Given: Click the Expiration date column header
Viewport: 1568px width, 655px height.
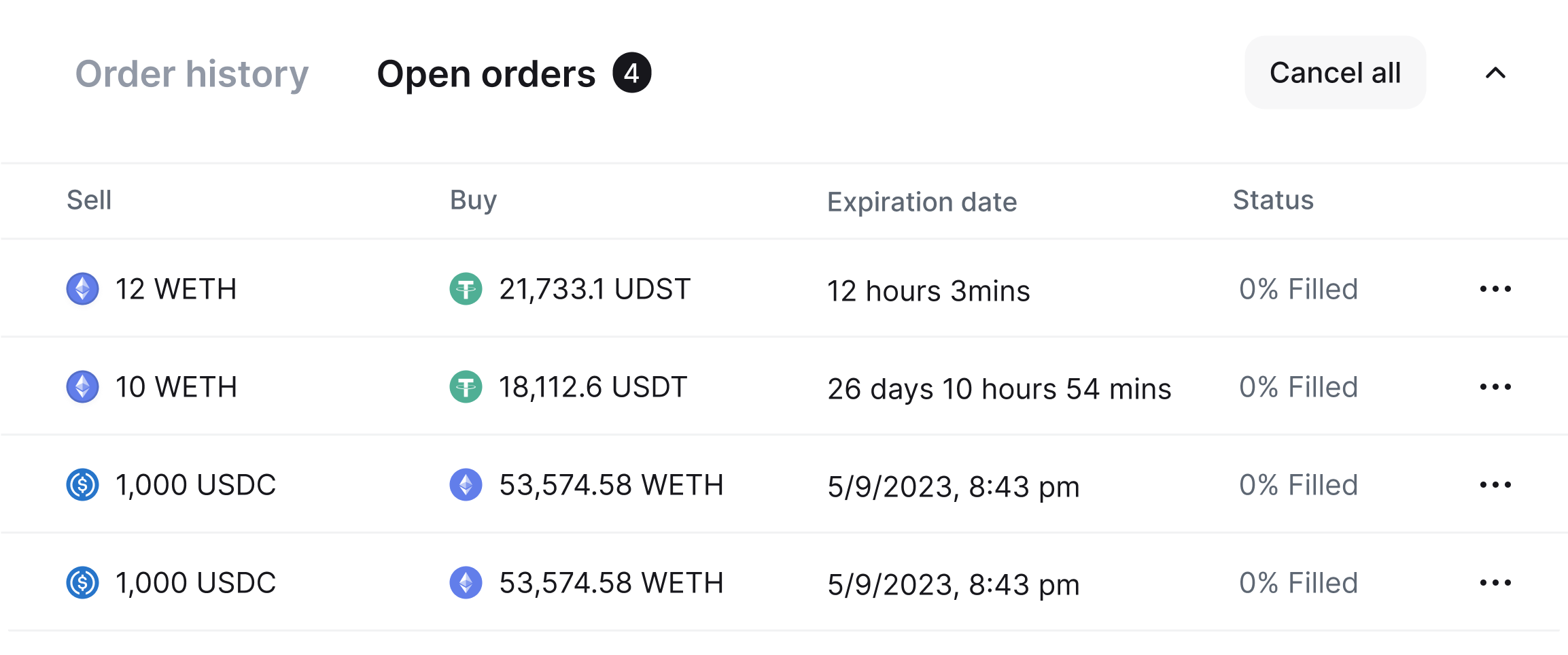Looking at the screenshot, I should (922, 202).
